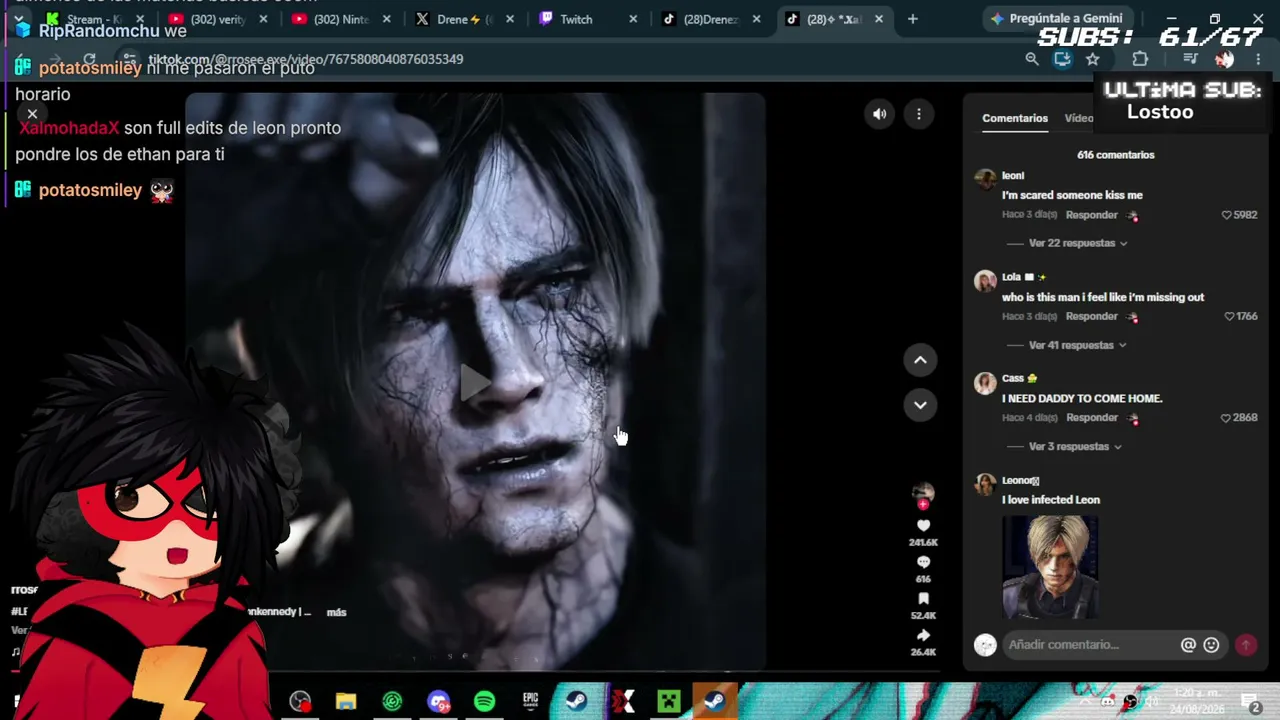Go to the previous TikTok video
Screen dimensions: 1280x720
coord(920,360)
